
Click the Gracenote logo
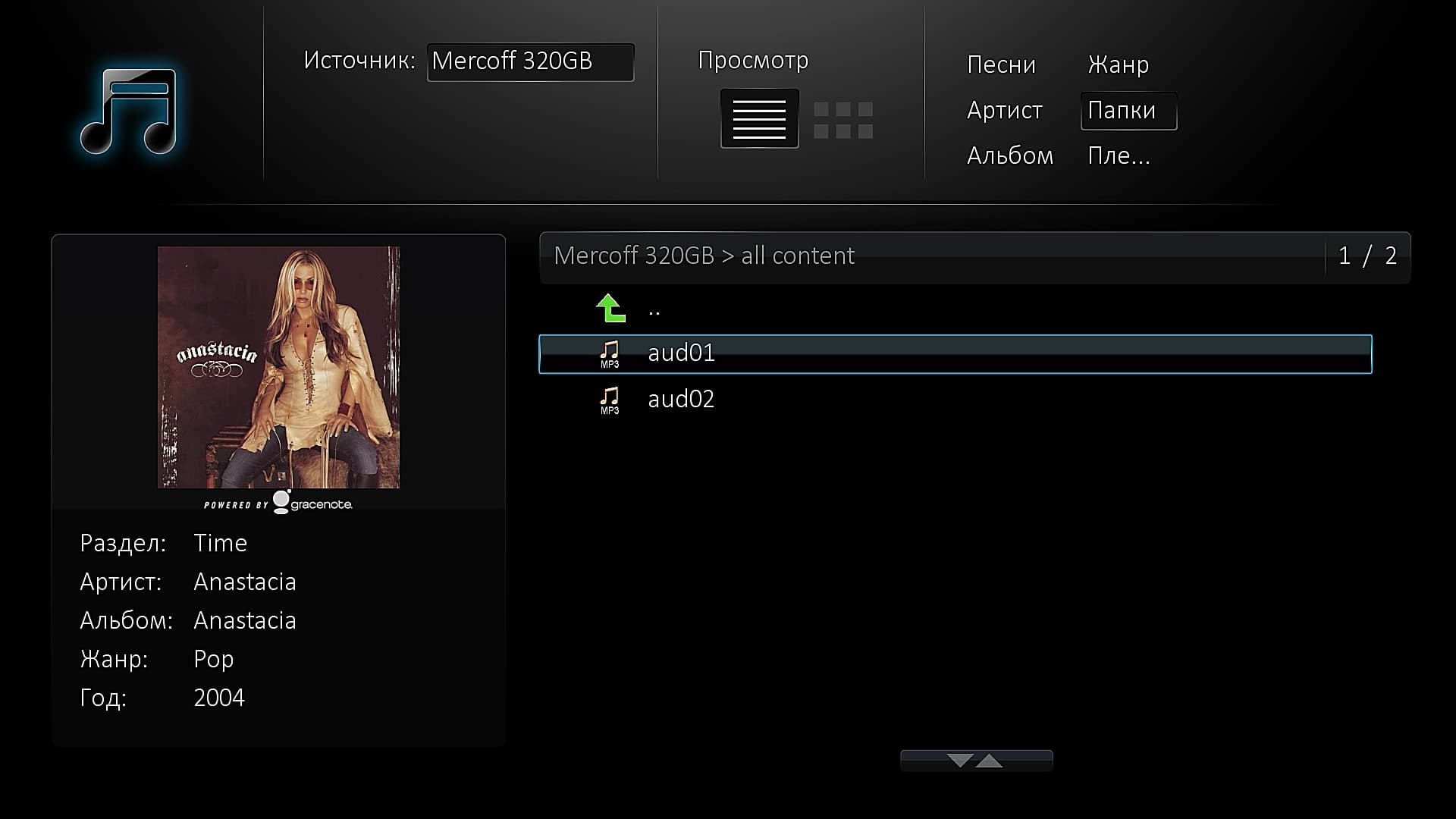coord(312,503)
